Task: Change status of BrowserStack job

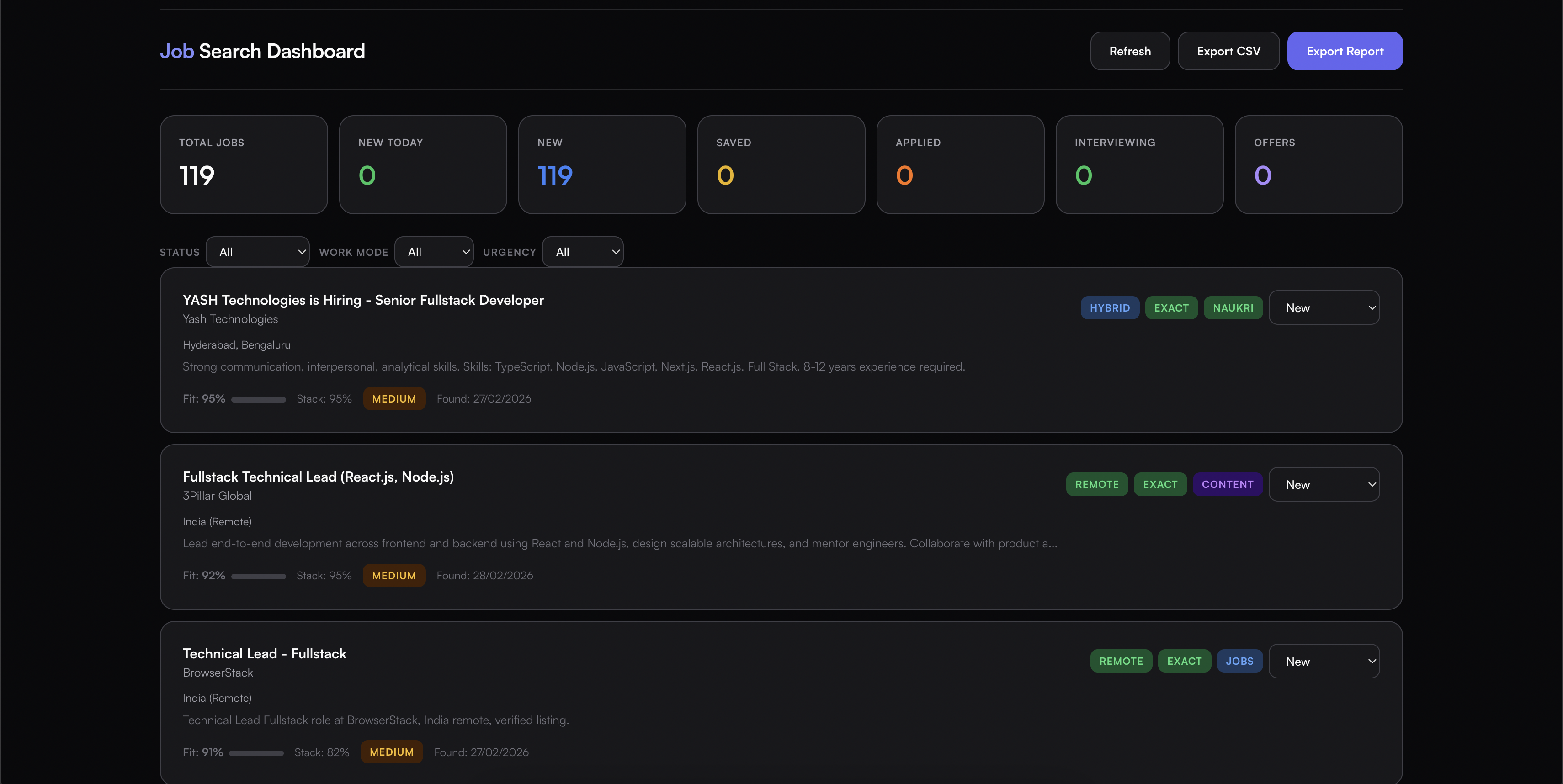Action: tap(1324, 662)
